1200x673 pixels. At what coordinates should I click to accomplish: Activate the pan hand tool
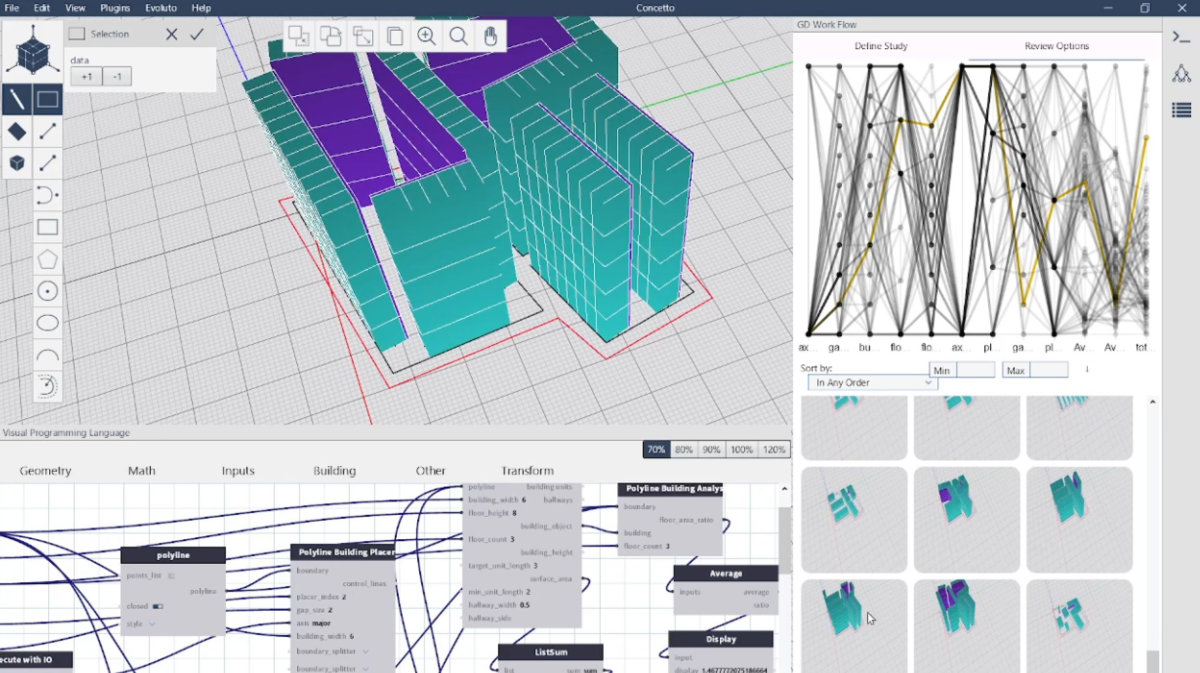[490, 36]
